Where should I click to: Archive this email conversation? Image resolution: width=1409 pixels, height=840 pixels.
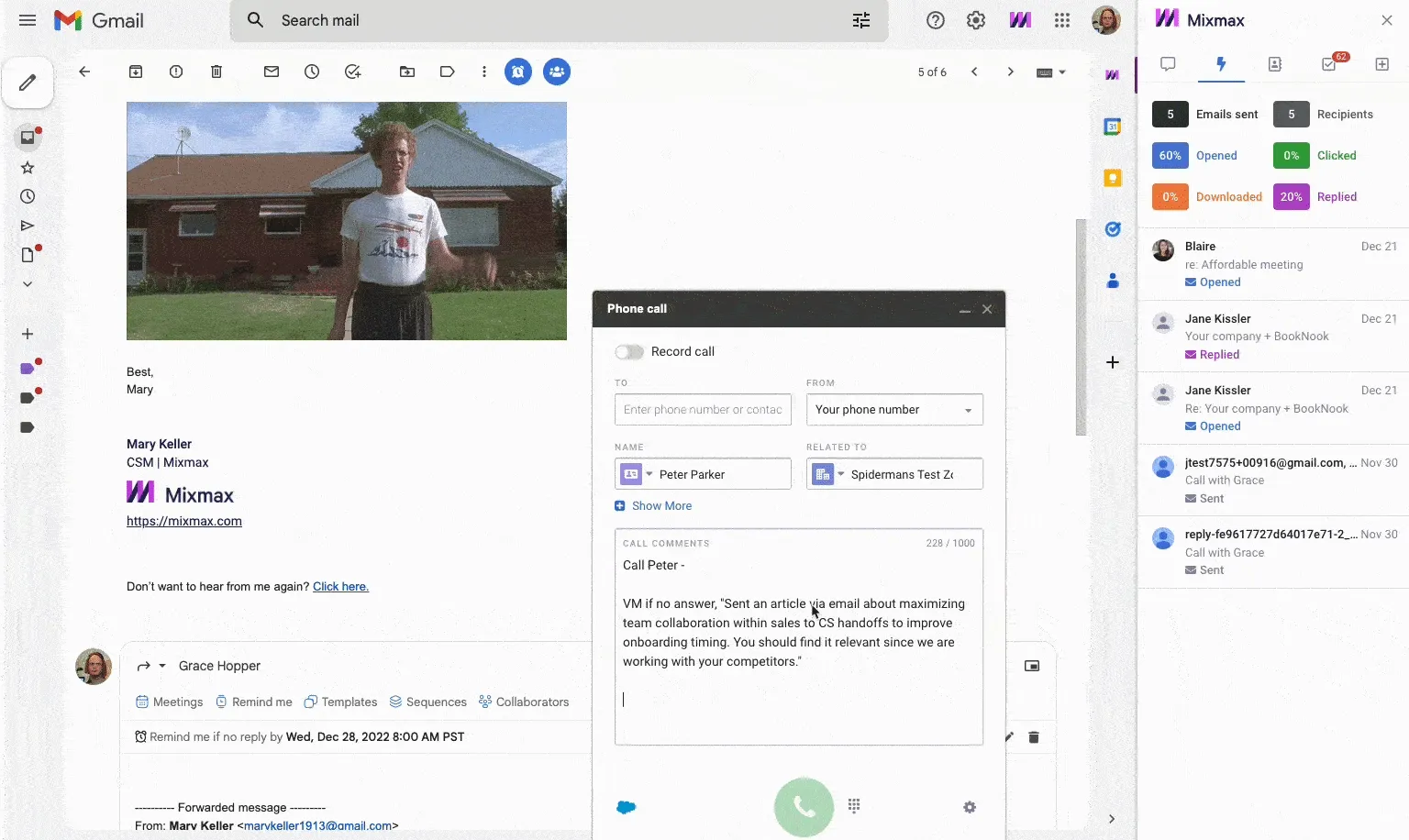pyautogui.click(x=136, y=72)
